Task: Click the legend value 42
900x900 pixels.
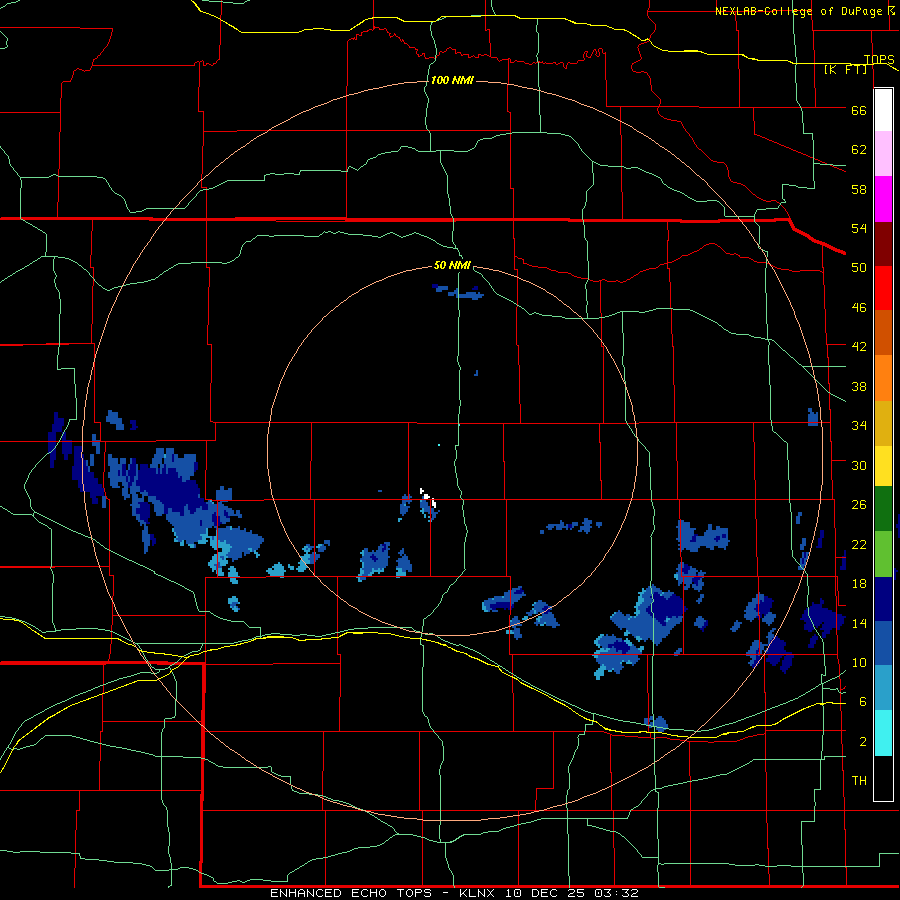Action: [859, 347]
